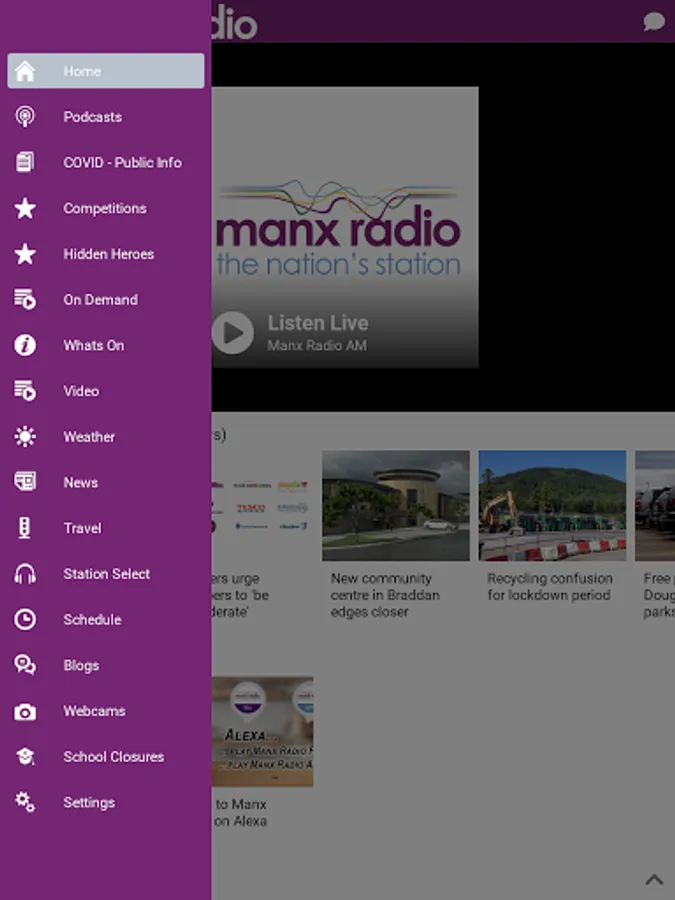Open the Braddan community centre photo
This screenshot has height=900, width=675.
pos(395,505)
